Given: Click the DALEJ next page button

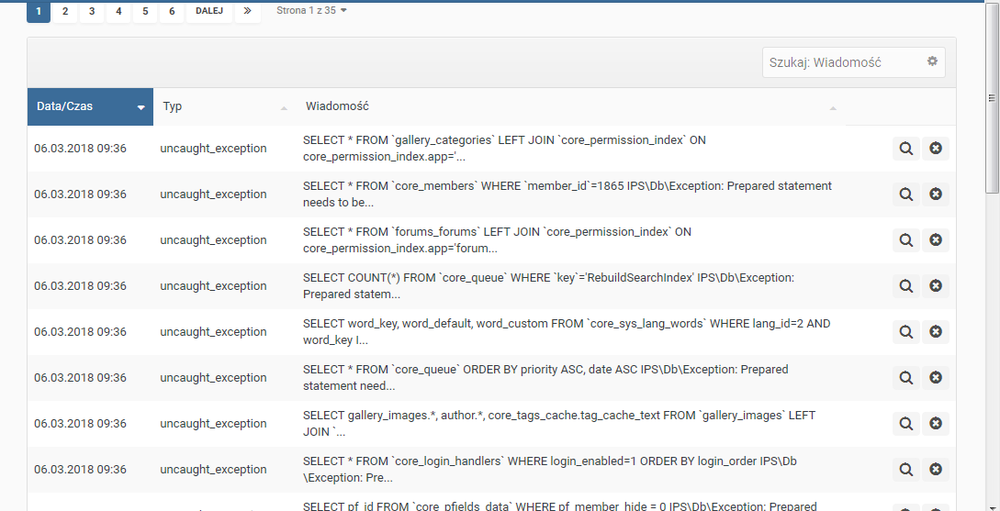Looking at the screenshot, I should pos(208,11).
